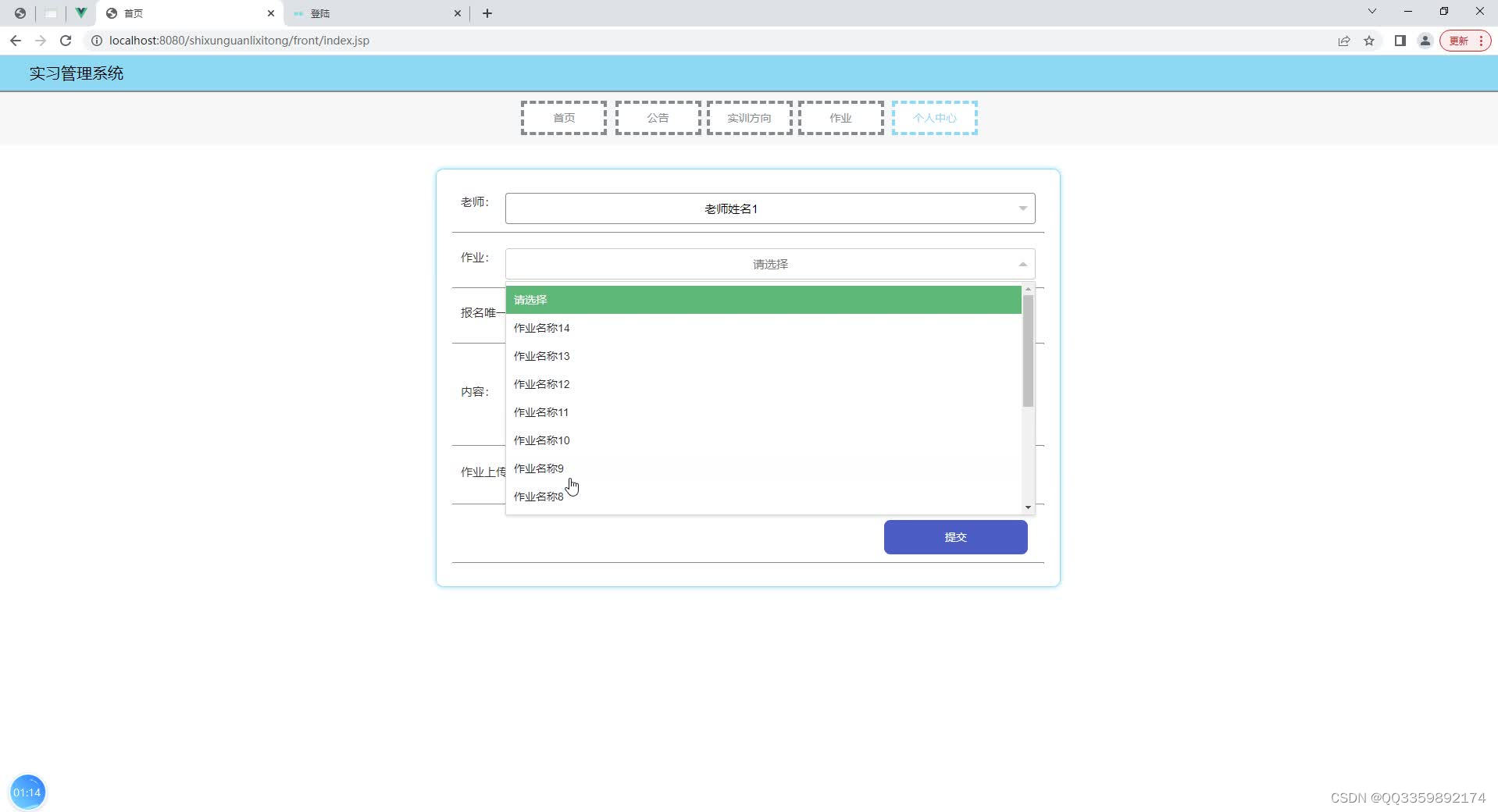Click the dropdown list scrollbar thumb
The width and height of the screenshot is (1498, 812).
click(1028, 351)
